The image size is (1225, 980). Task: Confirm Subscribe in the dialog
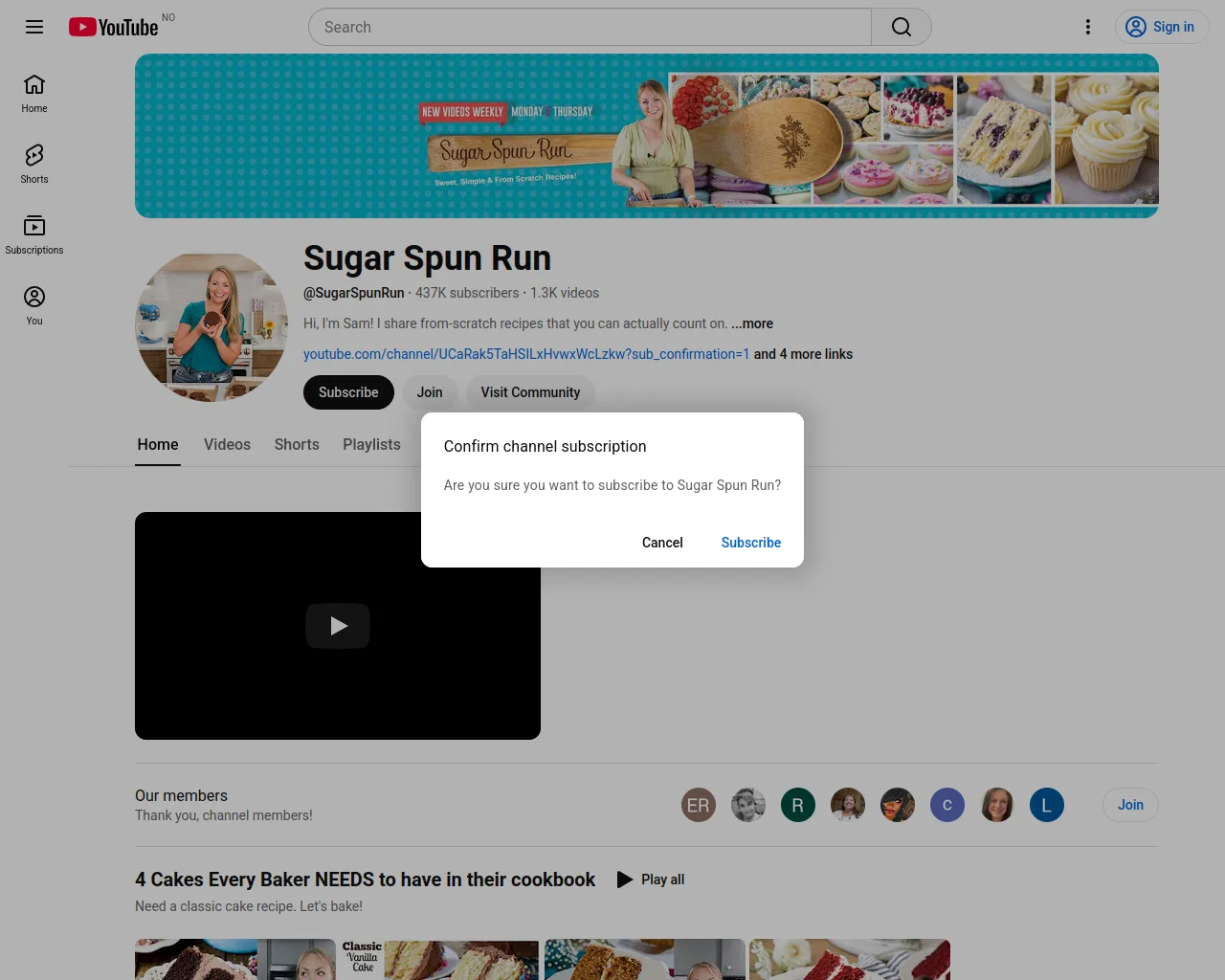[750, 543]
